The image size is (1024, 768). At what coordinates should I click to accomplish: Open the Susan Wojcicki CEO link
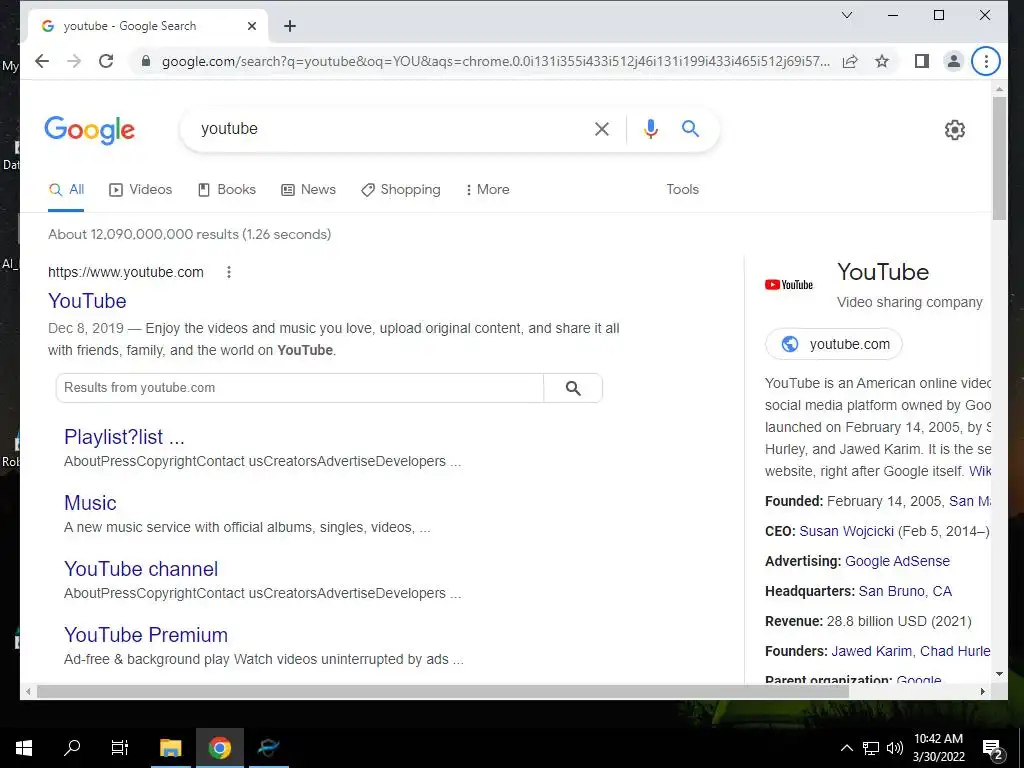point(846,531)
